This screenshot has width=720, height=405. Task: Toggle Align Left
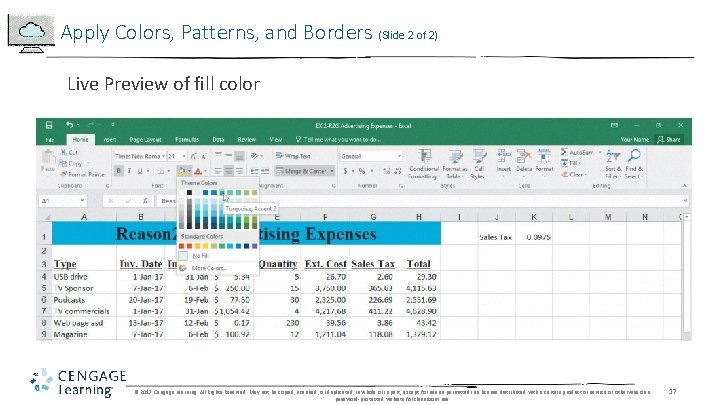218,171
